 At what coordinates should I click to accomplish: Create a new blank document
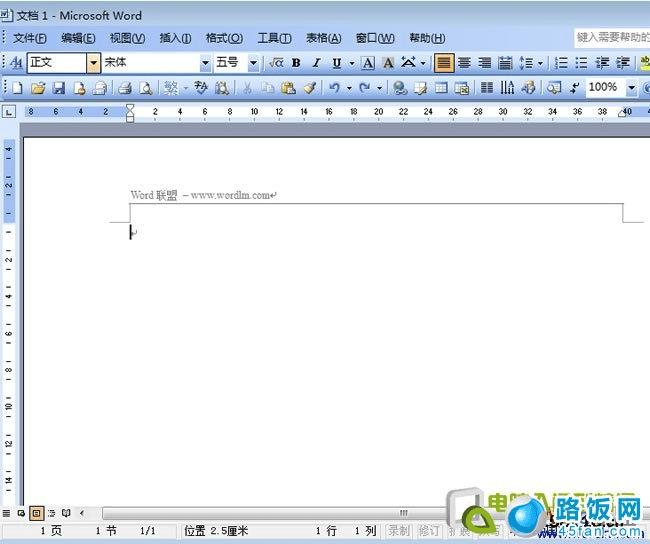[17, 88]
